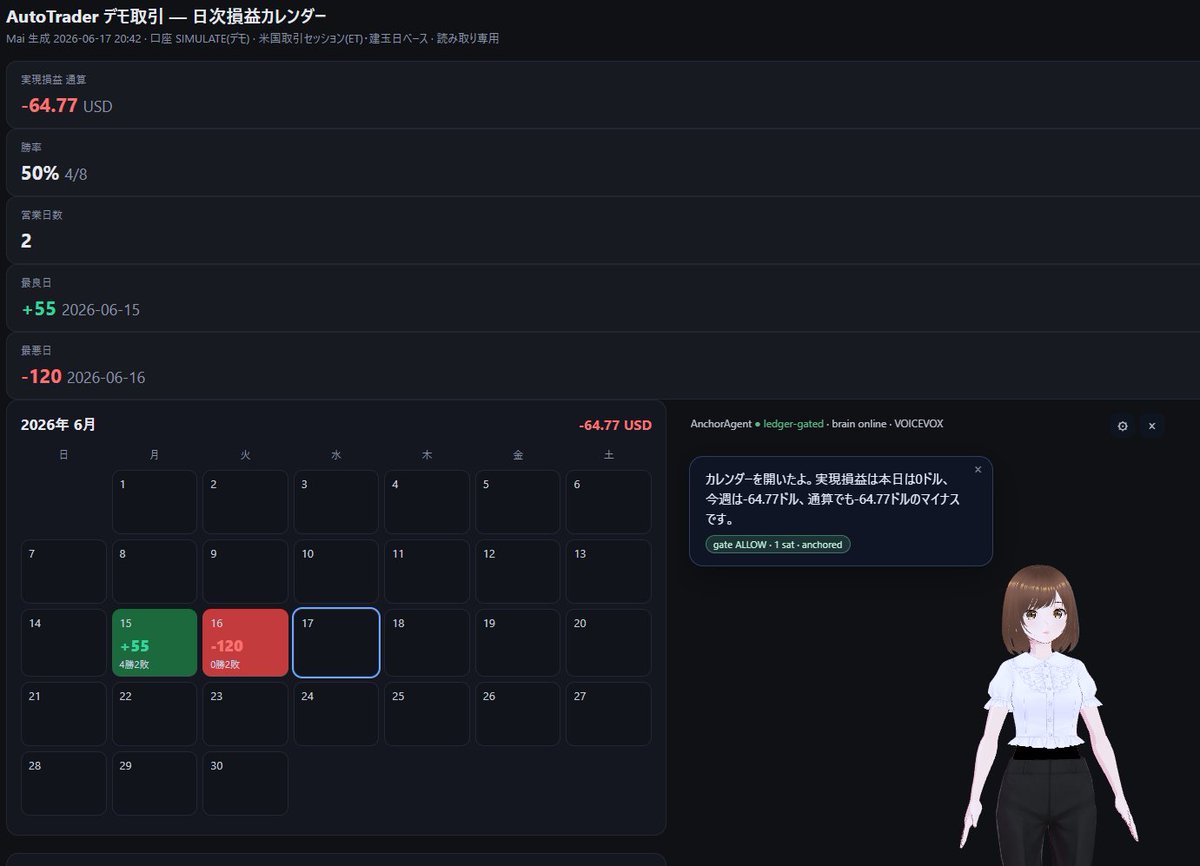Viewport: 1200px width, 866px height.
Task: Click monthly total -64.77 USD in calendar header
Action: [615, 425]
